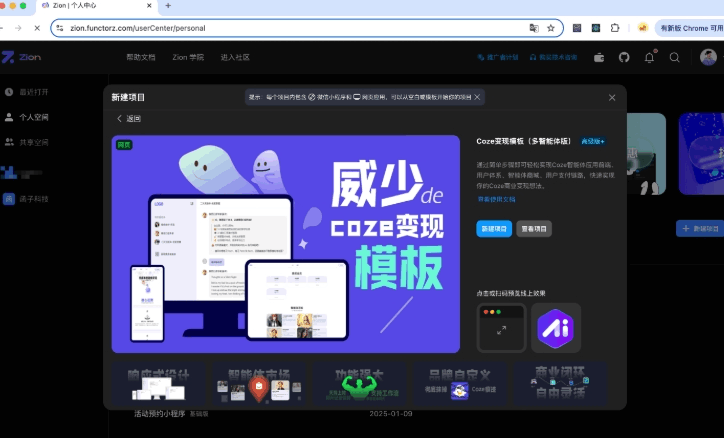724x438 pixels.
Task: Close the 新建项目 dialog
Action: click(x=612, y=97)
